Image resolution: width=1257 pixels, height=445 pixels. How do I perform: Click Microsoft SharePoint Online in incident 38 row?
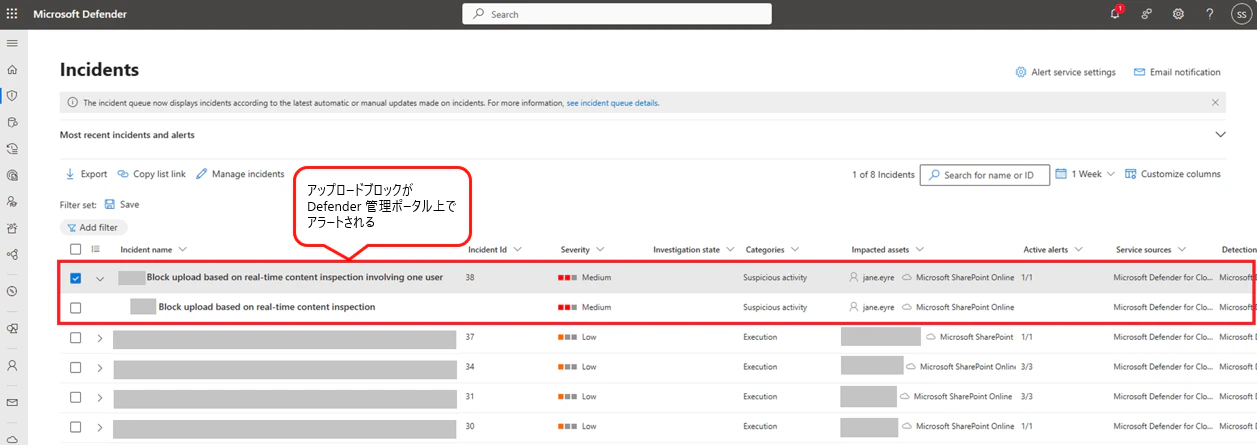tap(965, 277)
